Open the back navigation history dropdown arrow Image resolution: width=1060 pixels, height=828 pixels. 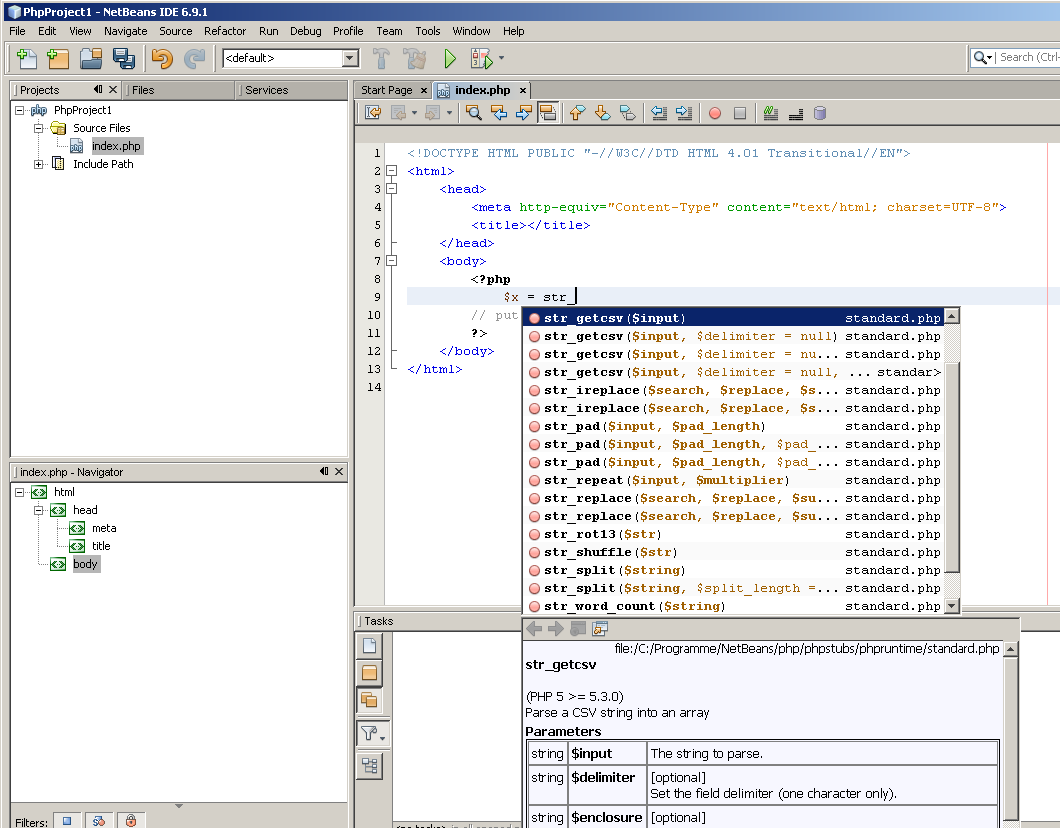[x=414, y=113]
